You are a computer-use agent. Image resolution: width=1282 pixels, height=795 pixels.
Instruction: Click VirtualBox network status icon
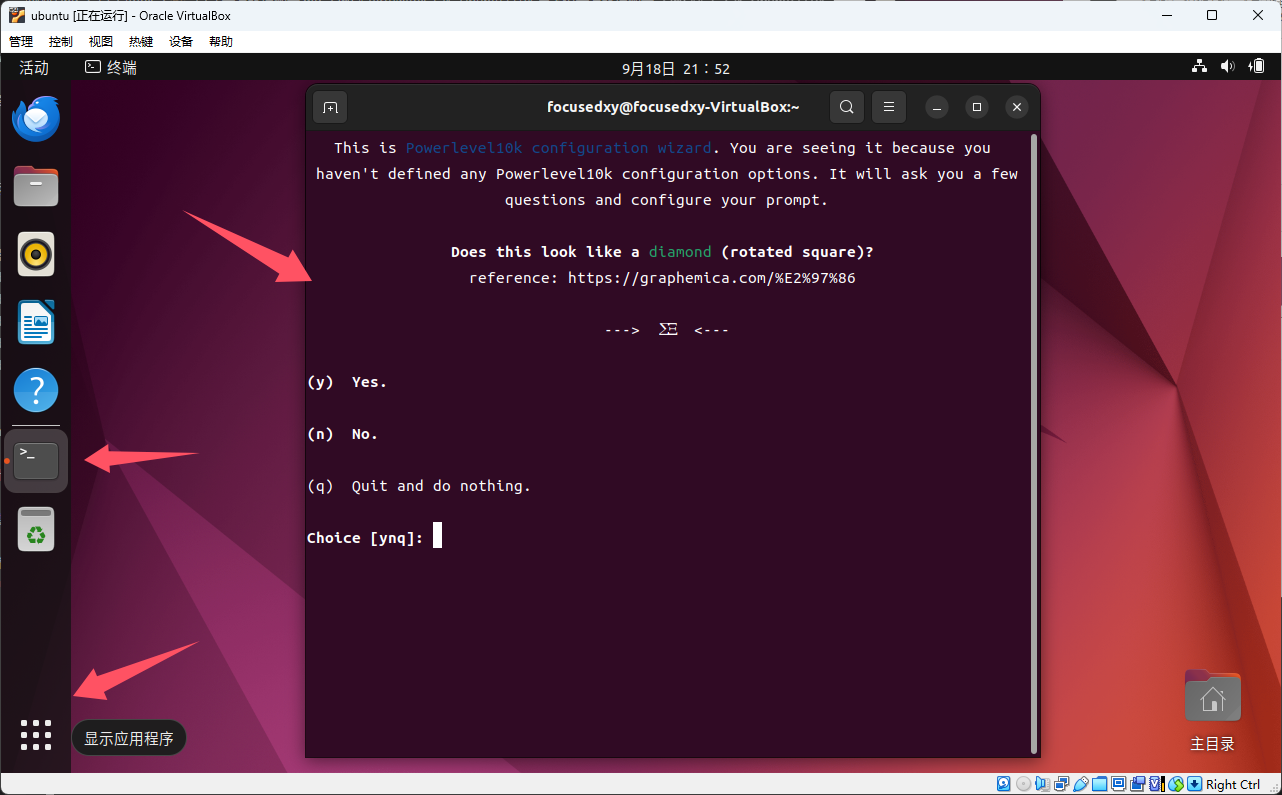coord(1062,784)
